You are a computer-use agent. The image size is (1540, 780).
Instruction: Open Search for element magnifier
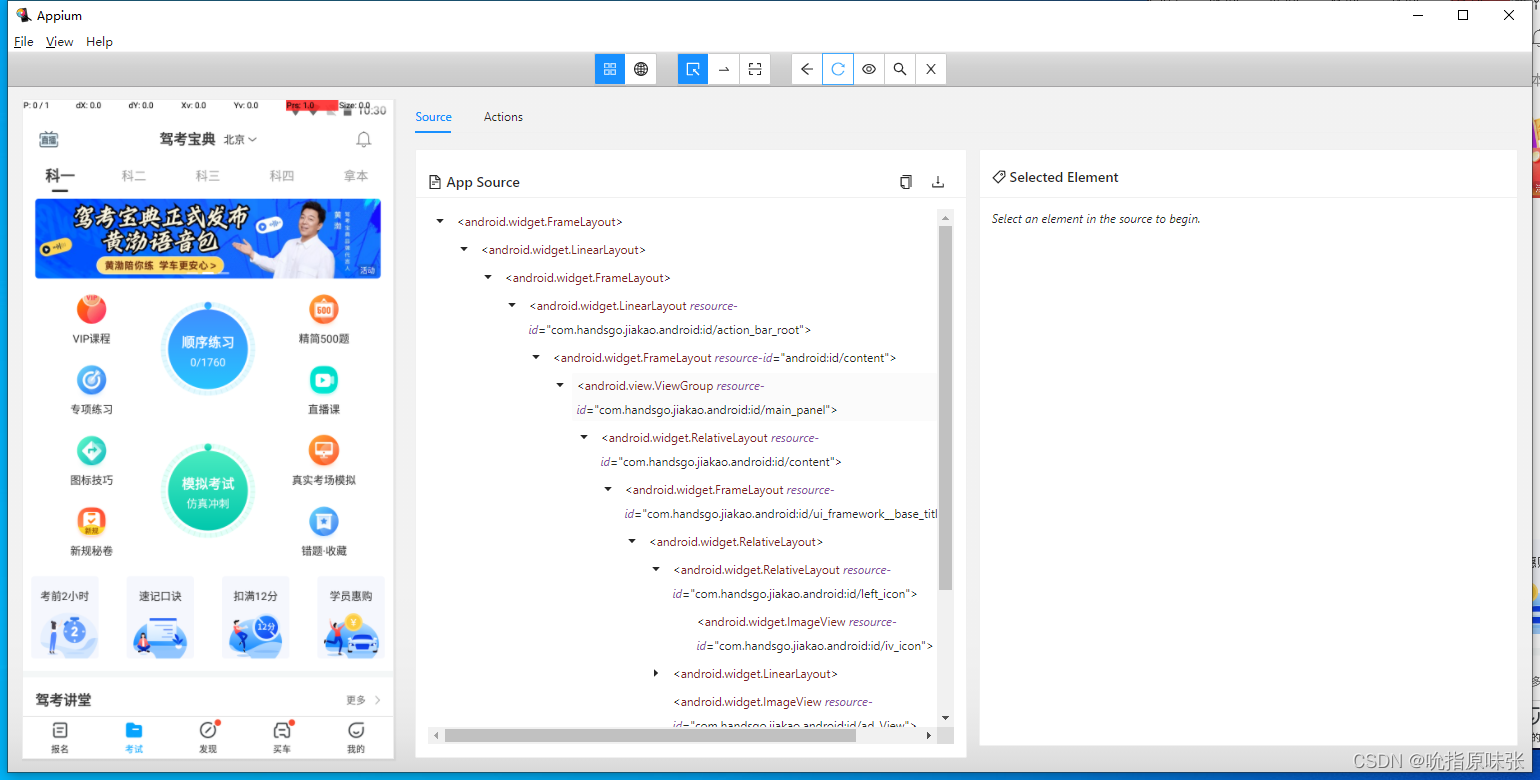tap(900, 69)
